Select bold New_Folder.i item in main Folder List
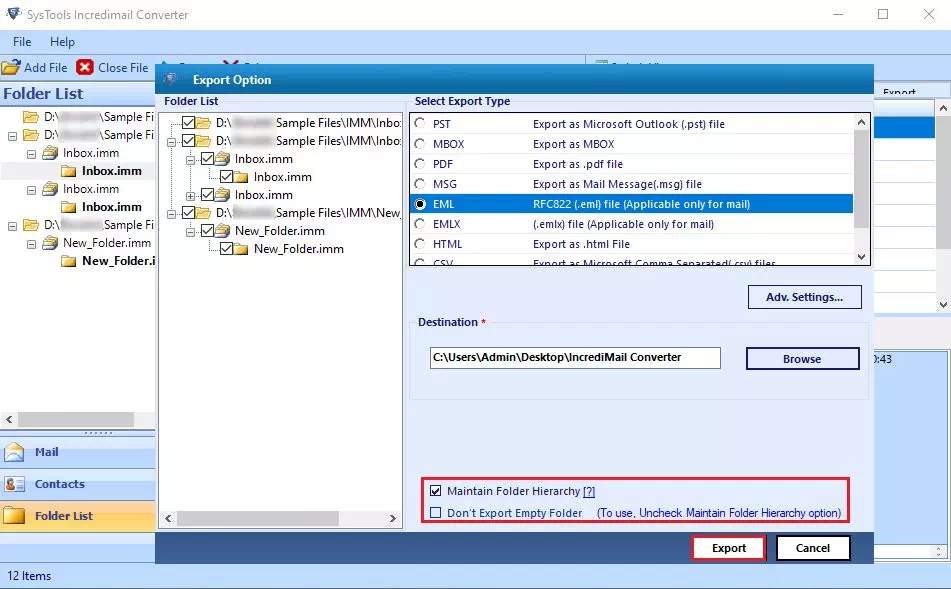 tap(119, 261)
